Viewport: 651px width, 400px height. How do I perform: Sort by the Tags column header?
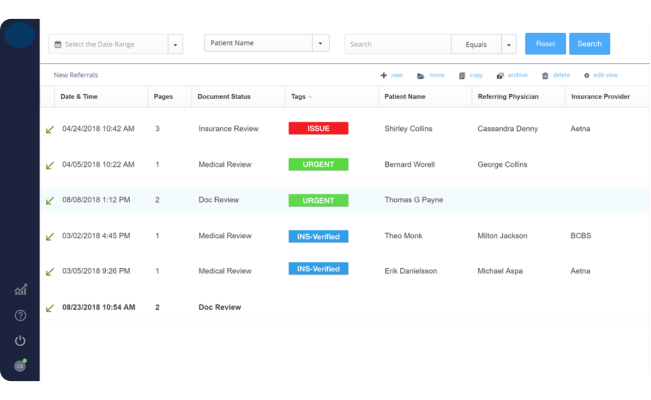tap(301, 97)
